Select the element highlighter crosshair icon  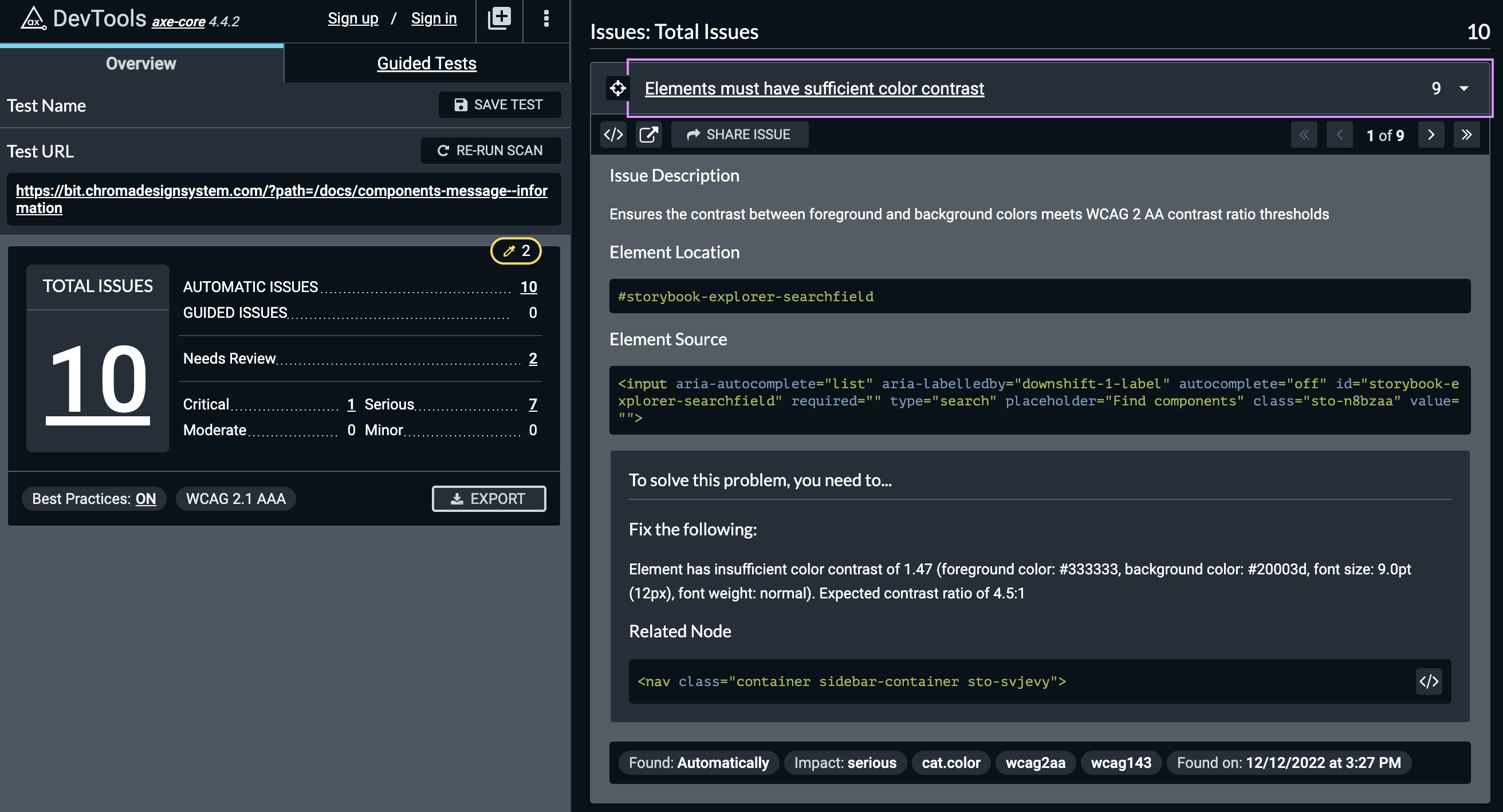coord(617,88)
